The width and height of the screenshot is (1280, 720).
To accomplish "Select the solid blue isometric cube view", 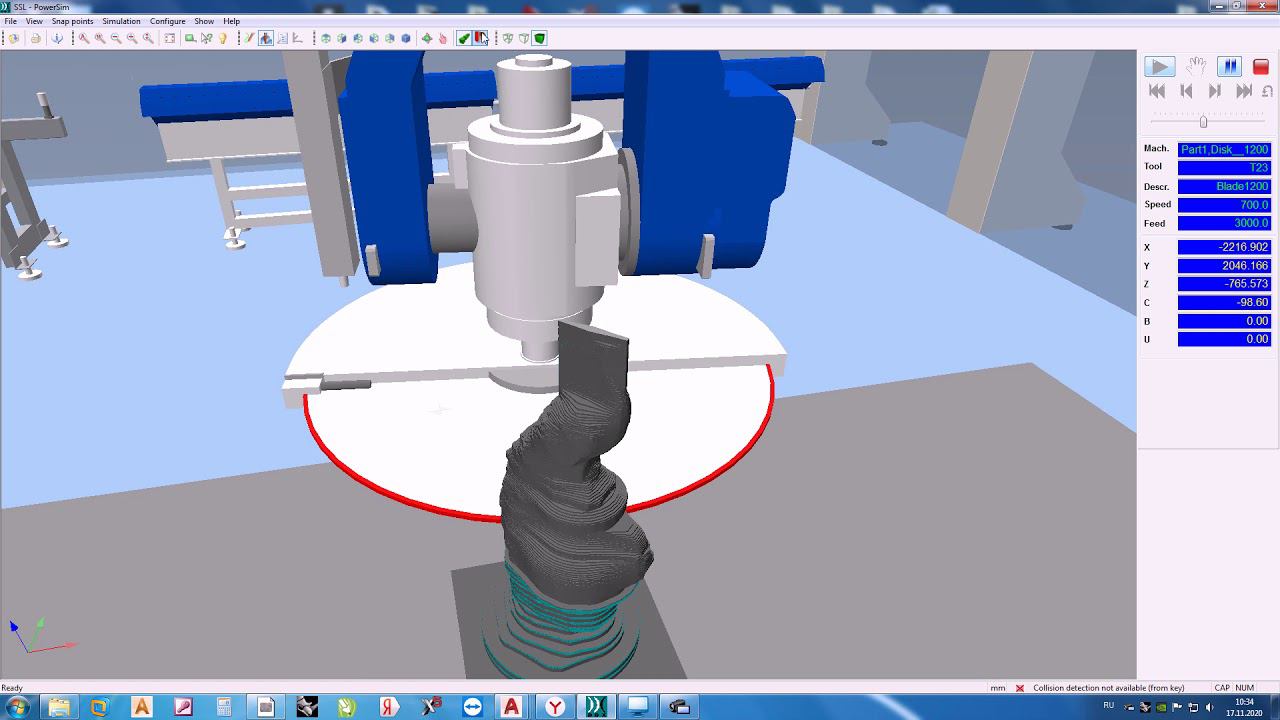I will (x=405, y=38).
